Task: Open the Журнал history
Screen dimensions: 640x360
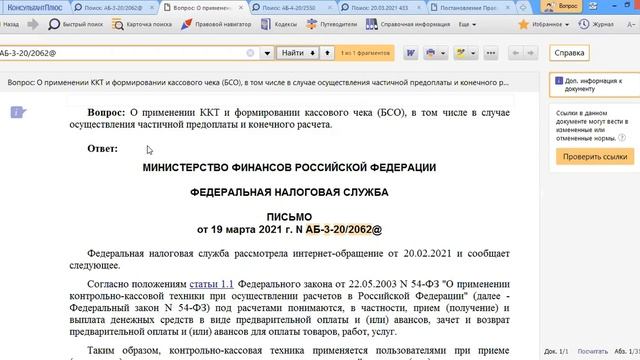Action: (596, 24)
